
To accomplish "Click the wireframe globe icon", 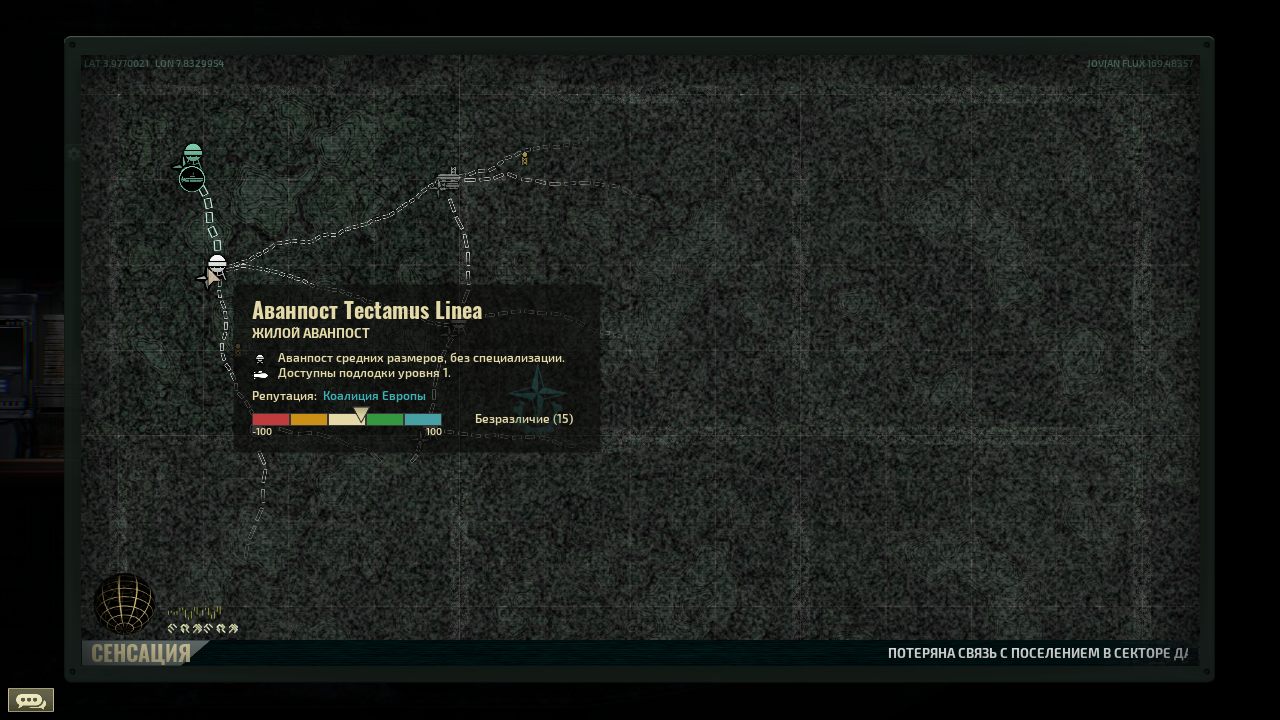I will click(x=124, y=603).
